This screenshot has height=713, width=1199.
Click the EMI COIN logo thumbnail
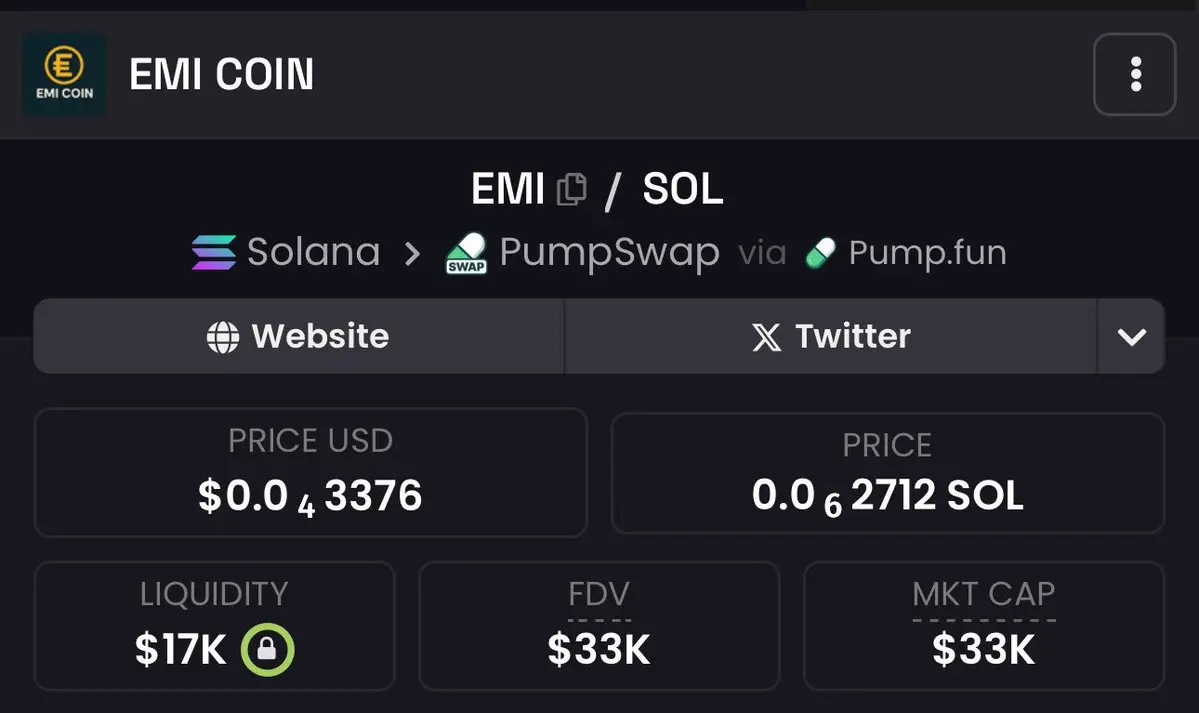pyautogui.click(x=64, y=74)
